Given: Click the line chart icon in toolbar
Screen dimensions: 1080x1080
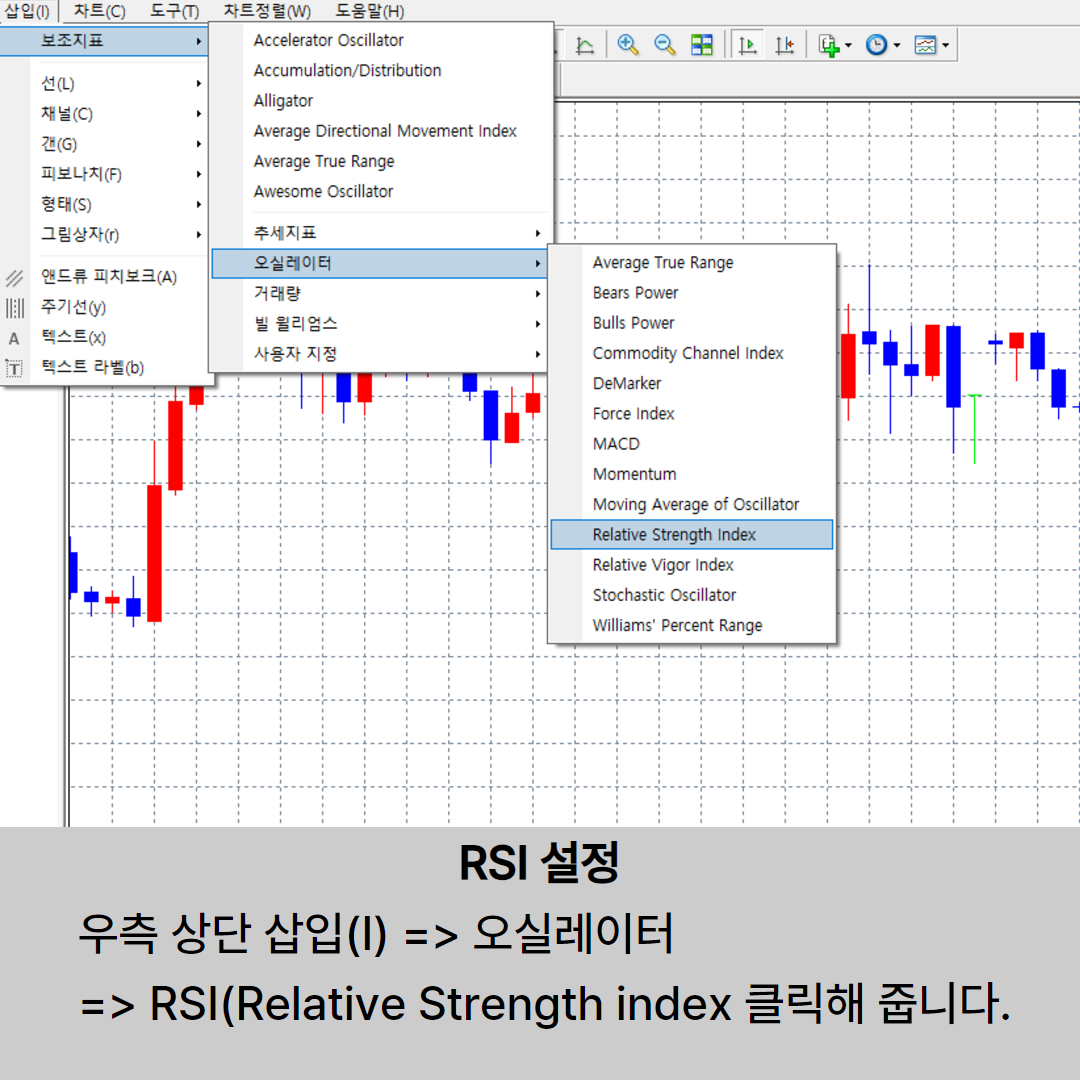Looking at the screenshot, I should pyautogui.click(x=585, y=45).
